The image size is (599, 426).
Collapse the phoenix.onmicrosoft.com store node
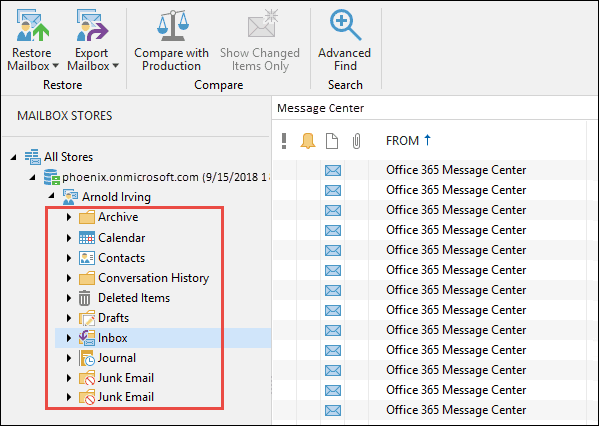click(32, 177)
